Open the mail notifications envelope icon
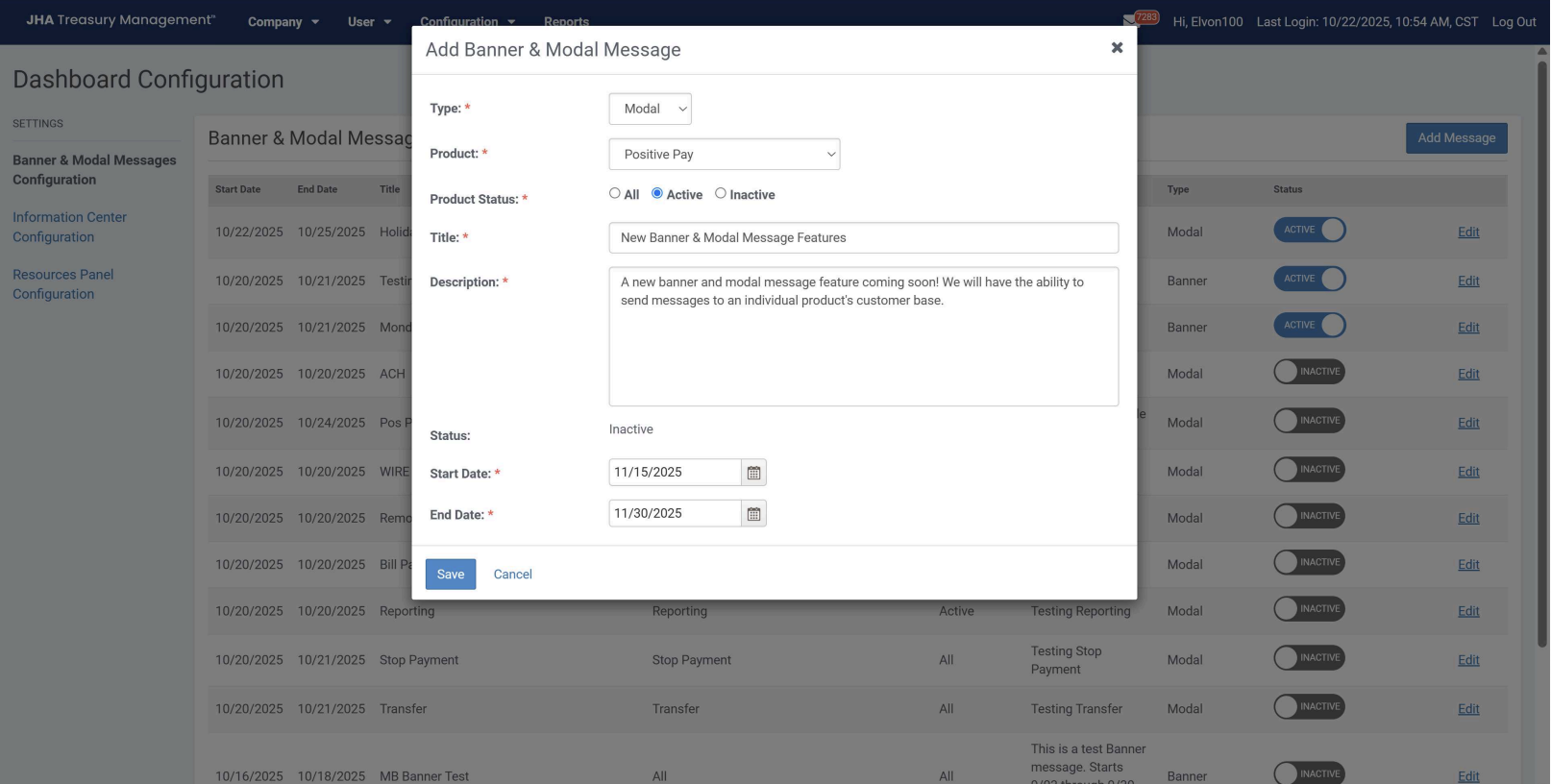 click(1130, 21)
